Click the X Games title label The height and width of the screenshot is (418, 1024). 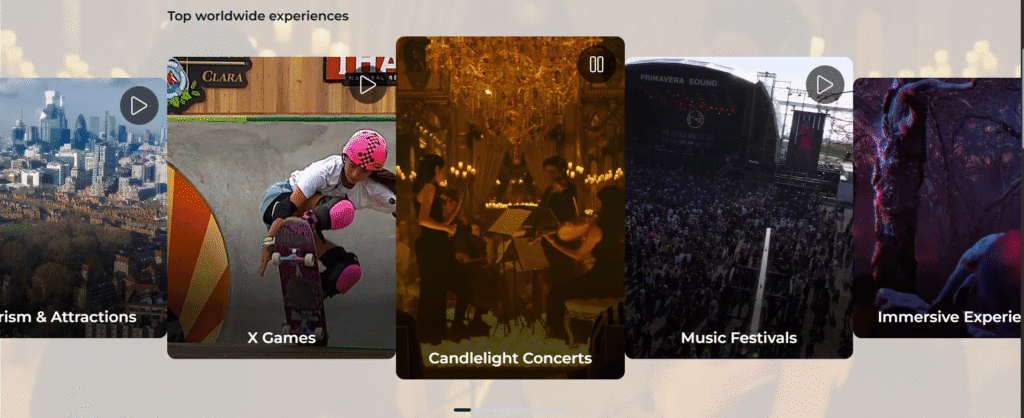(281, 338)
